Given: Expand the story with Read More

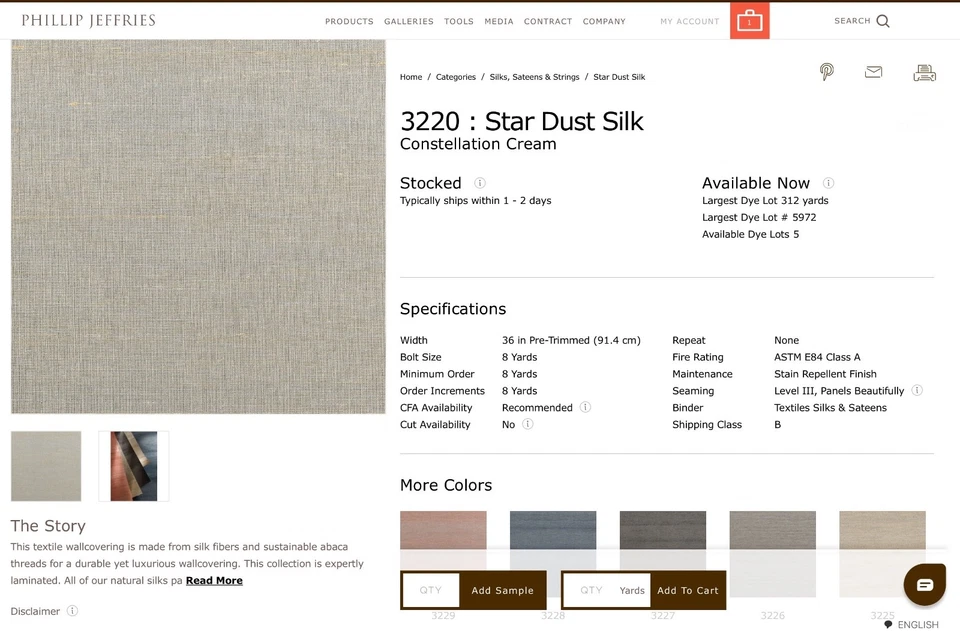Looking at the screenshot, I should click(214, 580).
